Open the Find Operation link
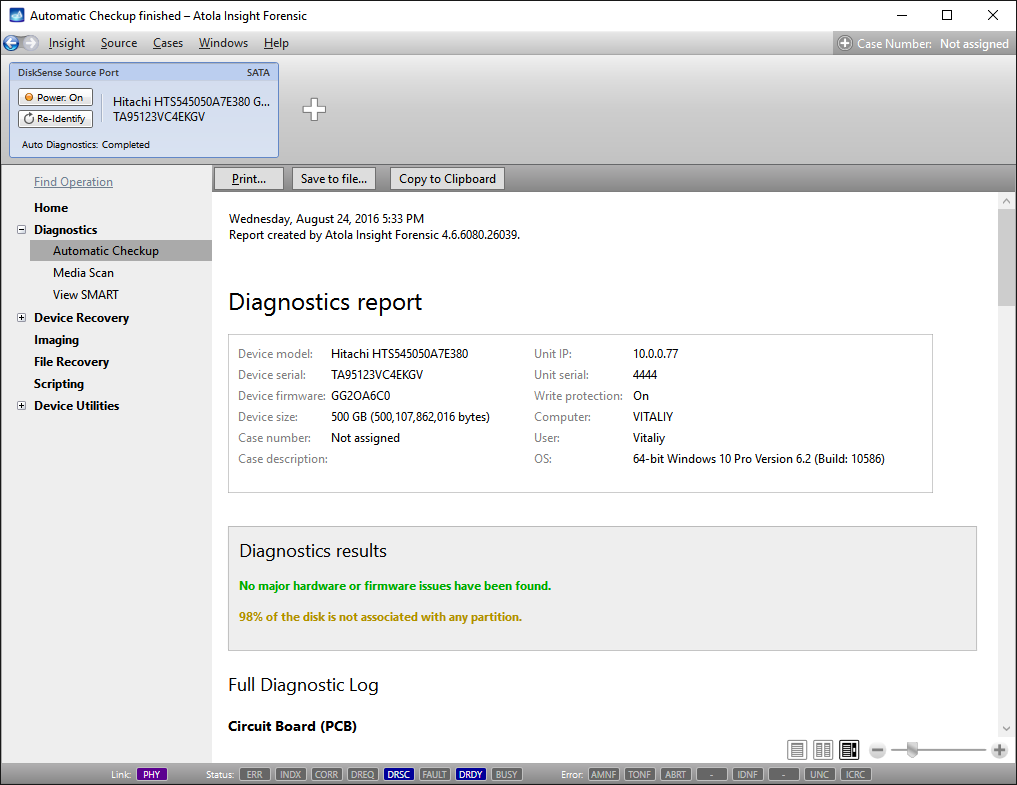 (73, 182)
